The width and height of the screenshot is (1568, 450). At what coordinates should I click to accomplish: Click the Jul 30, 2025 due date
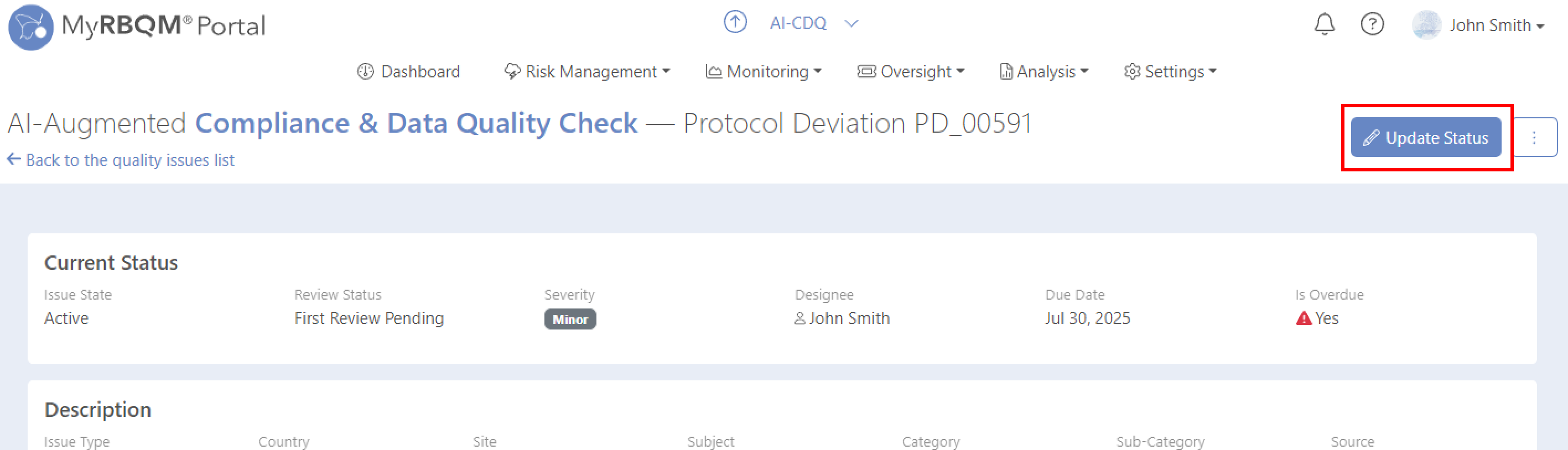click(1087, 318)
